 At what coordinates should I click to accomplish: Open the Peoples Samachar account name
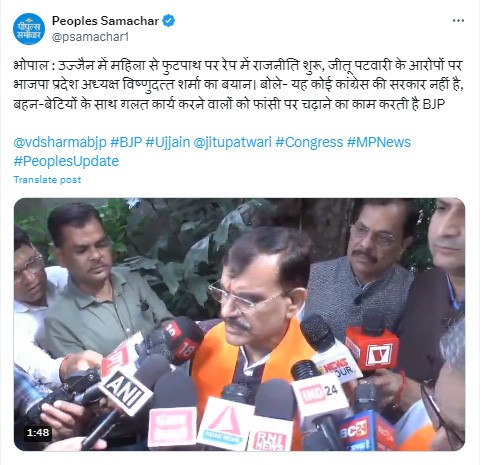point(105,21)
